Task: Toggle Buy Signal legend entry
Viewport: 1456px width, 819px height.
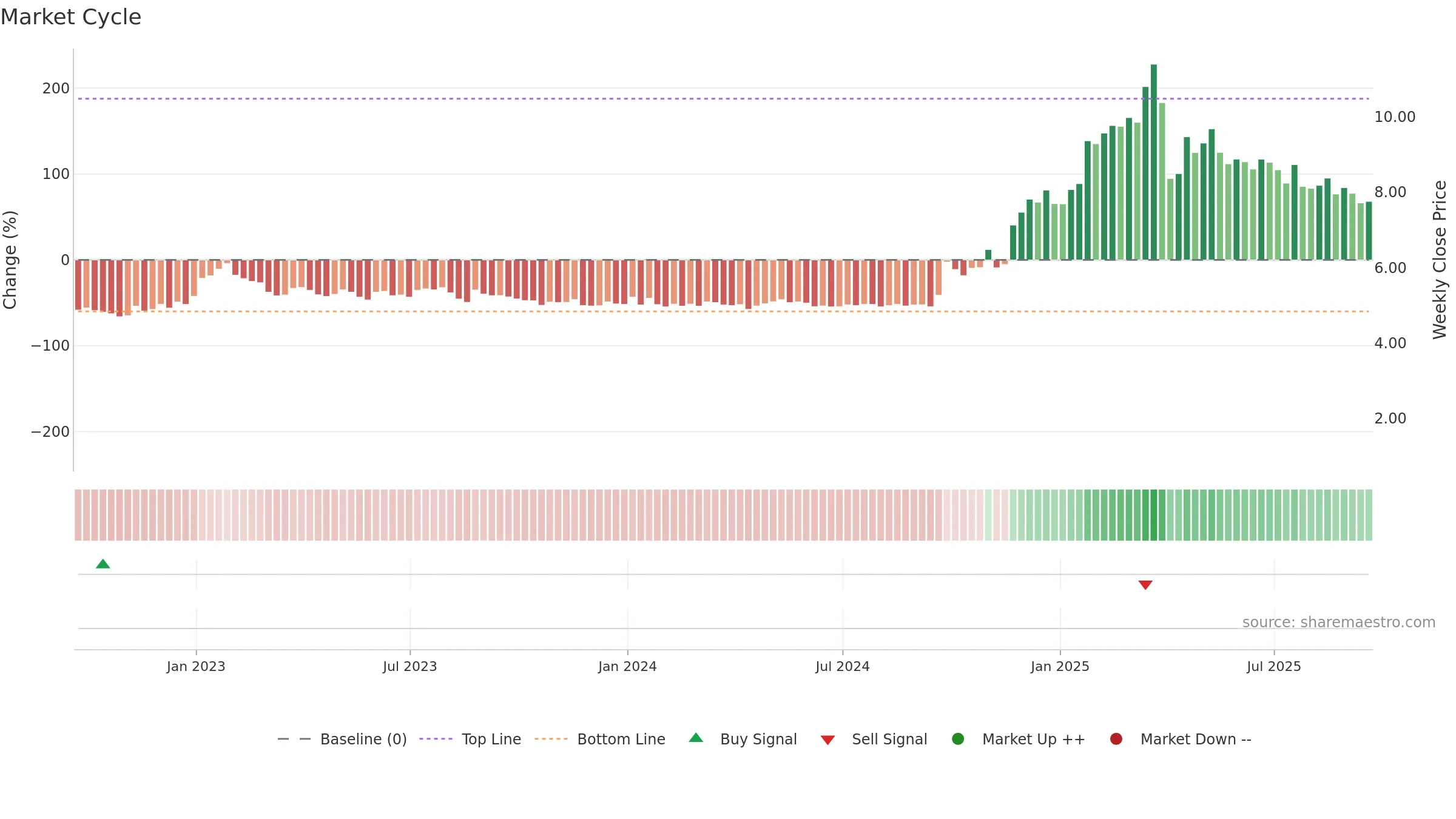Action: tap(743, 739)
